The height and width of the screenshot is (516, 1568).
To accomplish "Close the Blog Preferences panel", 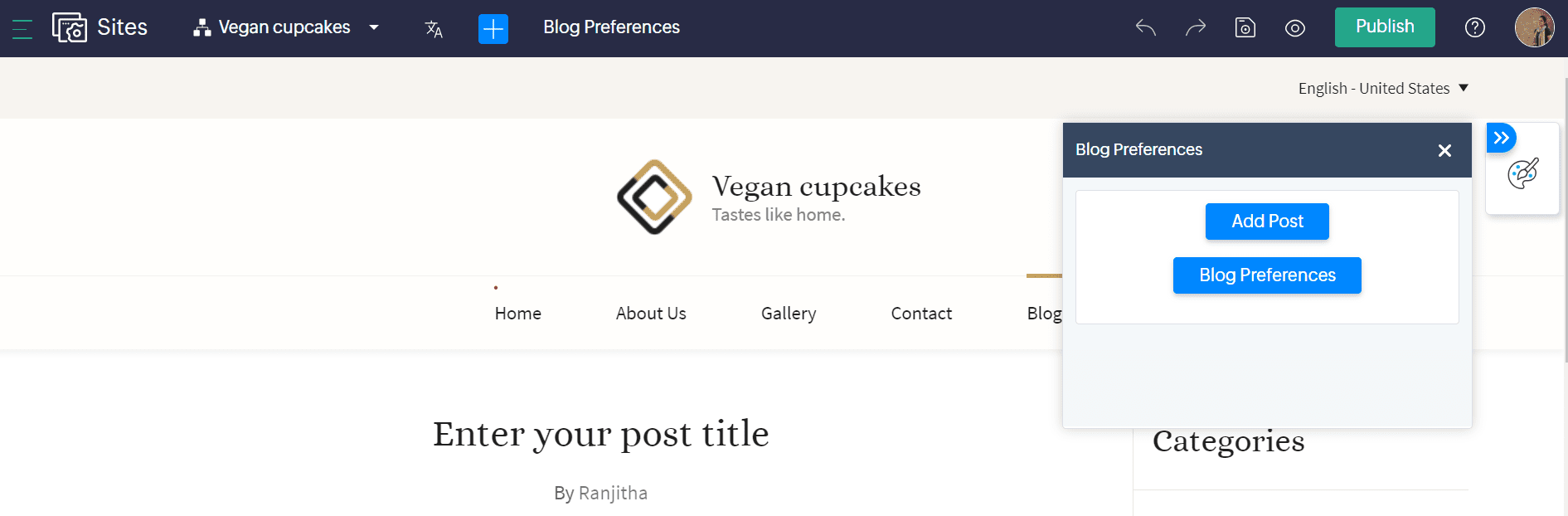I will (x=1444, y=150).
